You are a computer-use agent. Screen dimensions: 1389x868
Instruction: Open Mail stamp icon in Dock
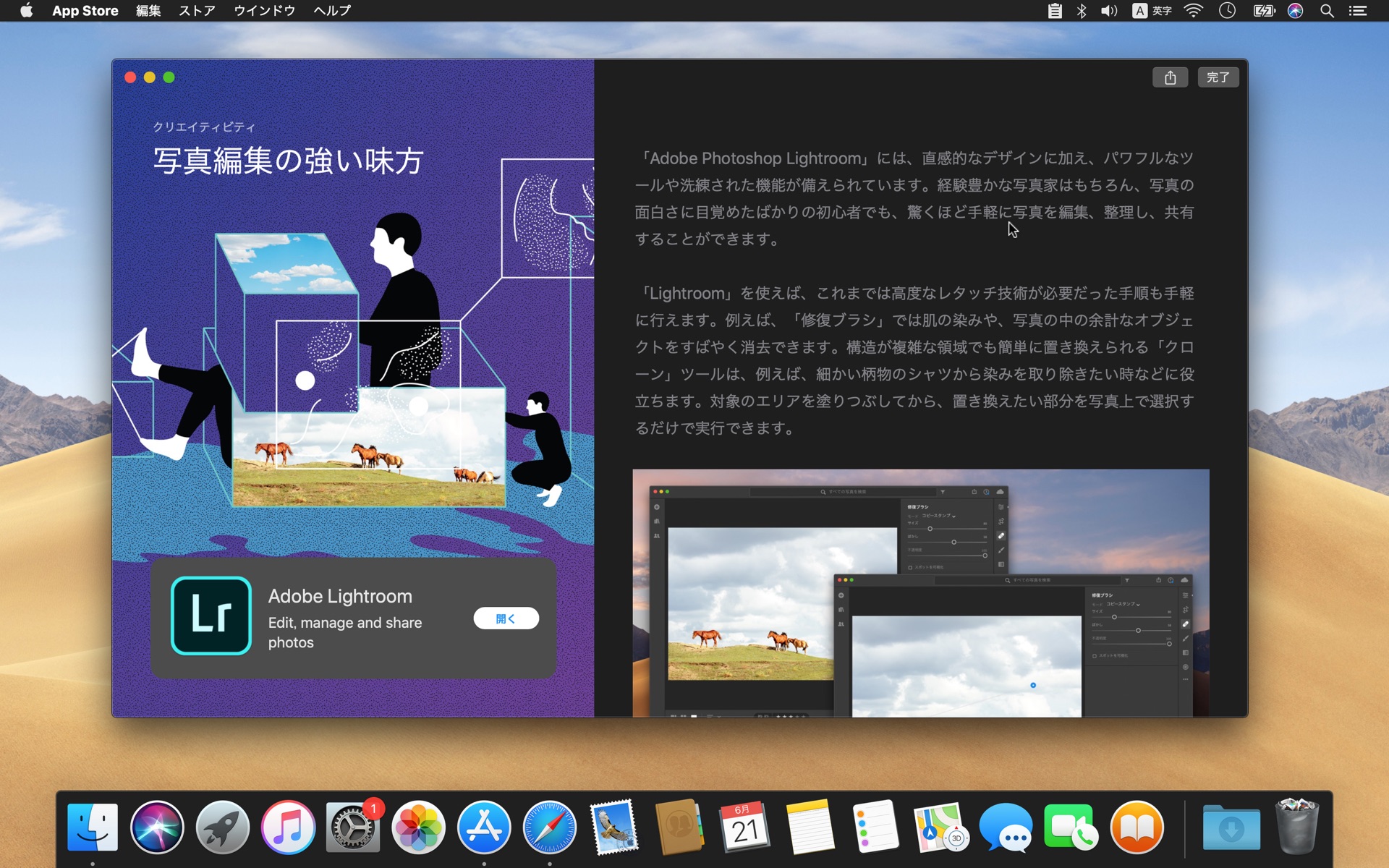614,827
